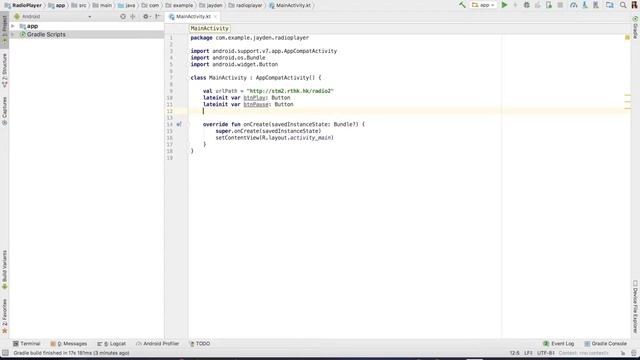
Task: Open the Event Log tool window
Action: (x=559, y=344)
